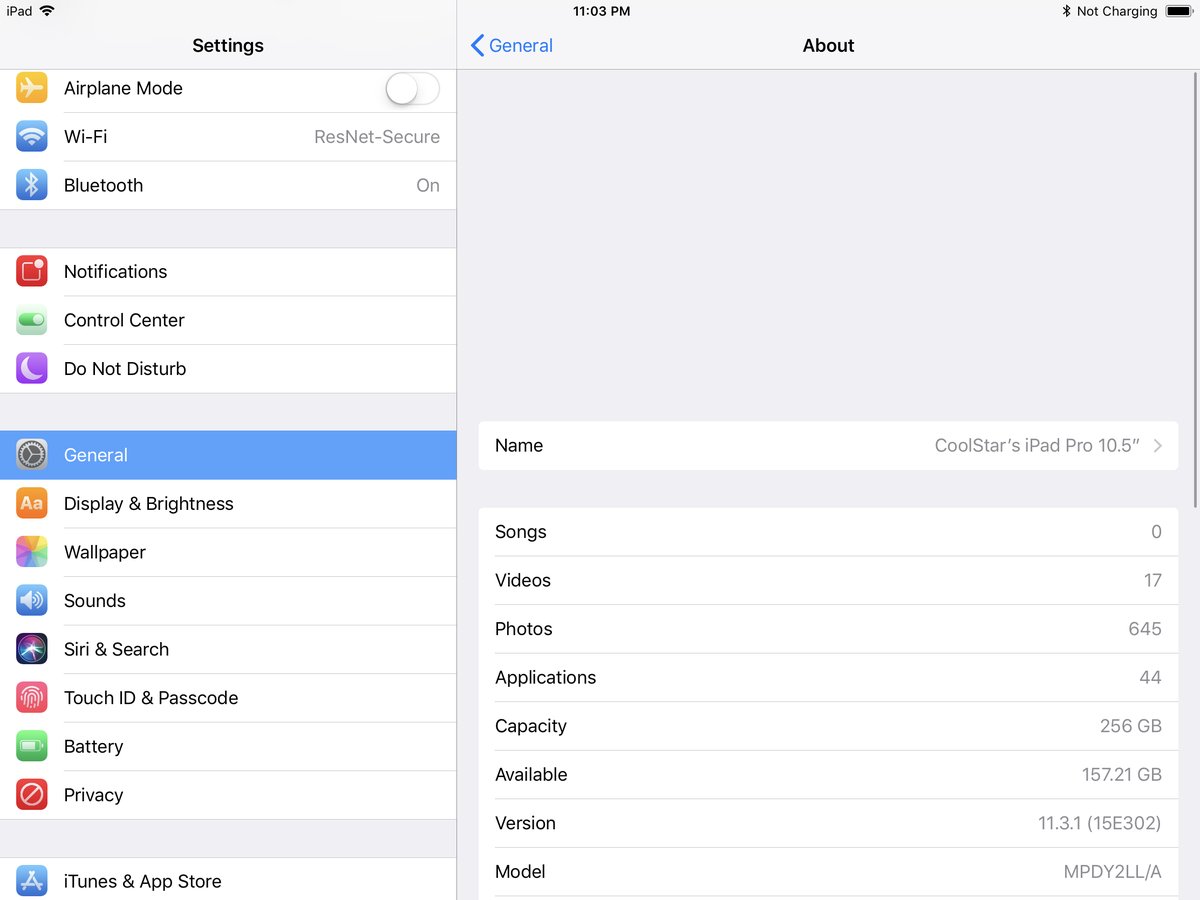The image size is (1200, 900).
Task: Go back to General
Action: [511, 45]
